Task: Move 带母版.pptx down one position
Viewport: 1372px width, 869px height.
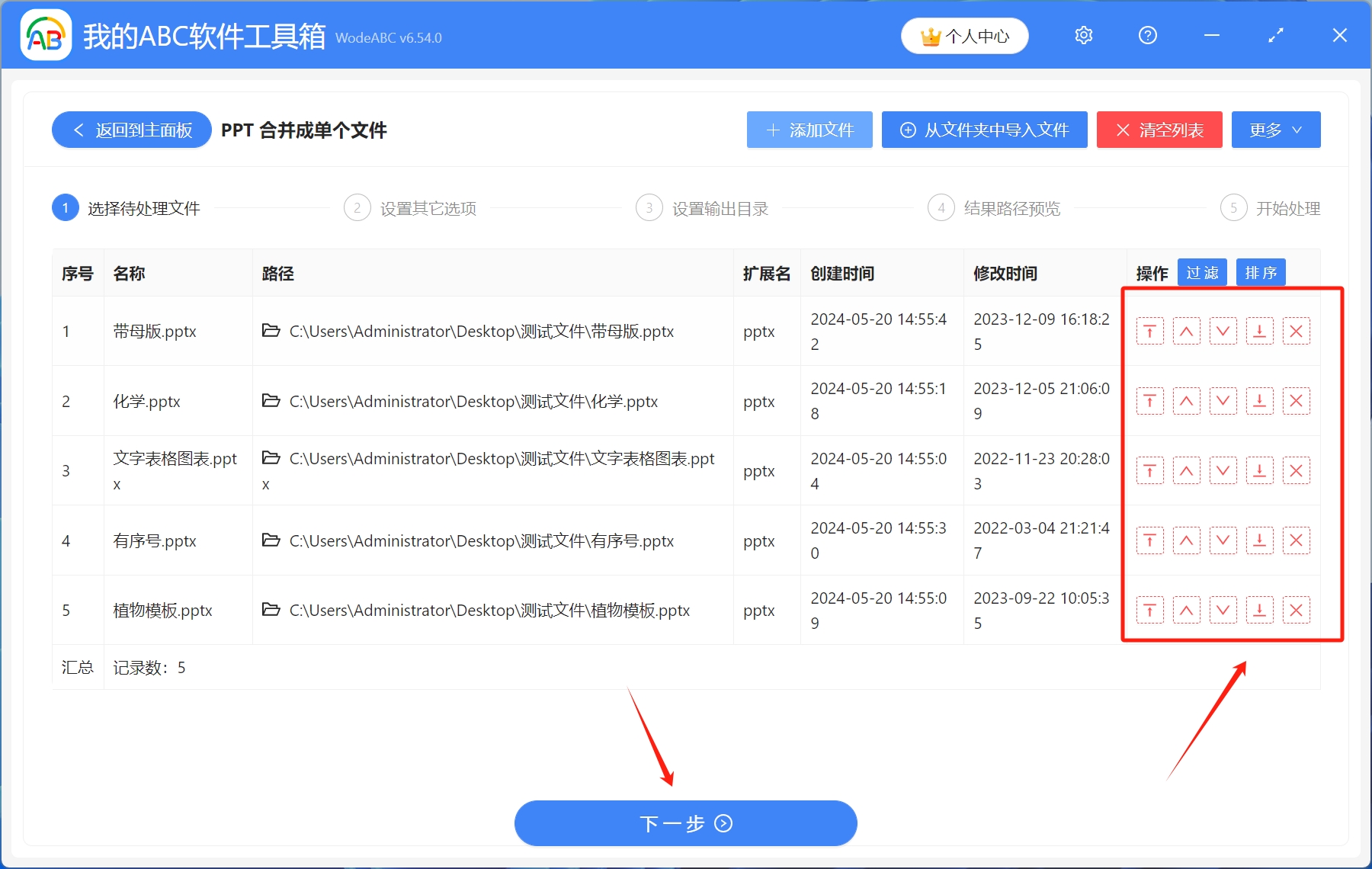Action: coord(1223,331)
